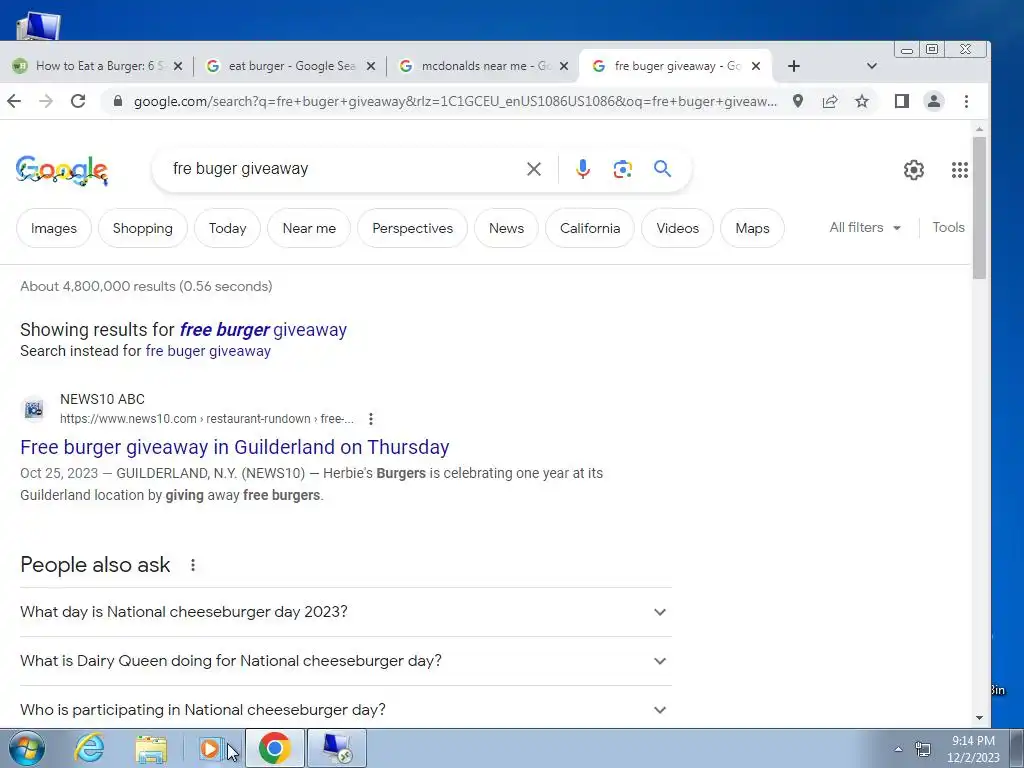Click the Chrome taskbar icon

[x=274, y=748]
